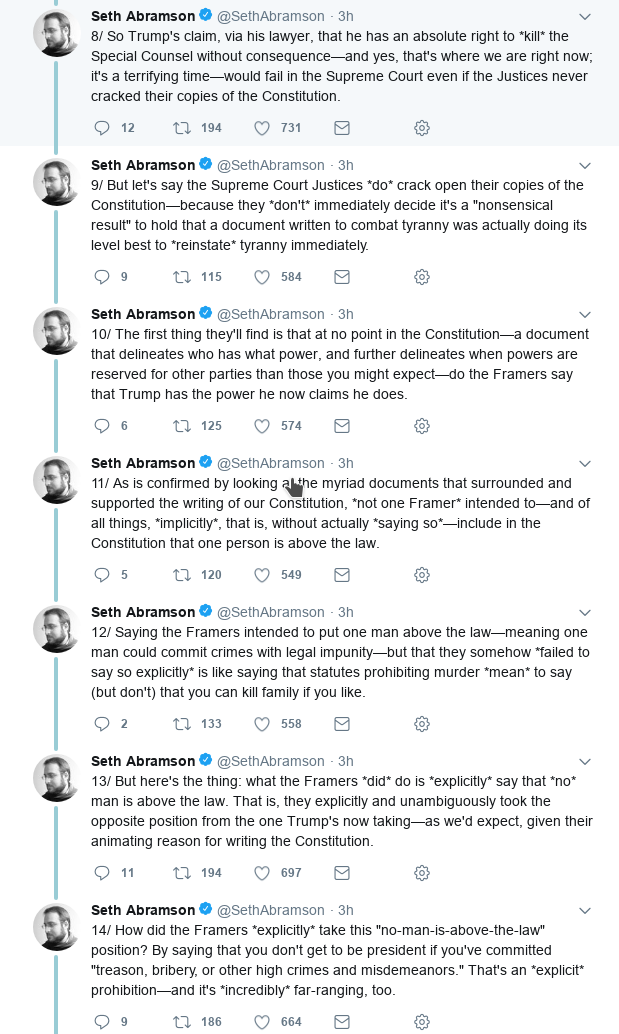Click the profile avatar on tweet 13/
This screenshot has height=1034, width=619.
point(57,778)
